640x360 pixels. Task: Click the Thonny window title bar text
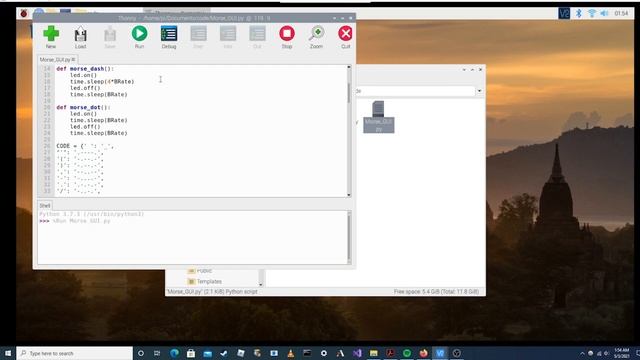[194, 18]
